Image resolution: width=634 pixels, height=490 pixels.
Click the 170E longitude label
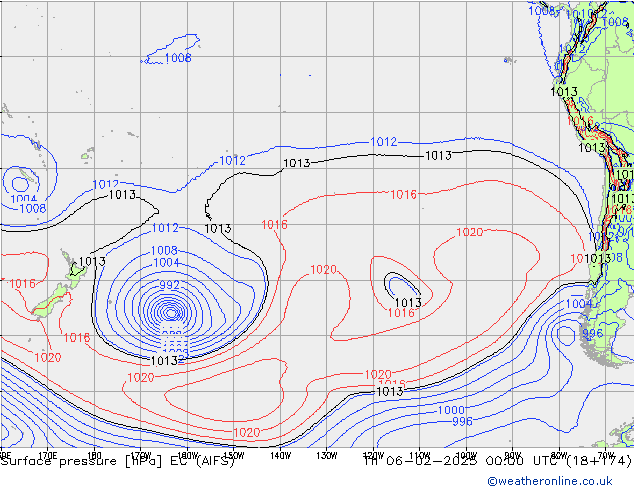pyautogui.click(x=48, y=456)
